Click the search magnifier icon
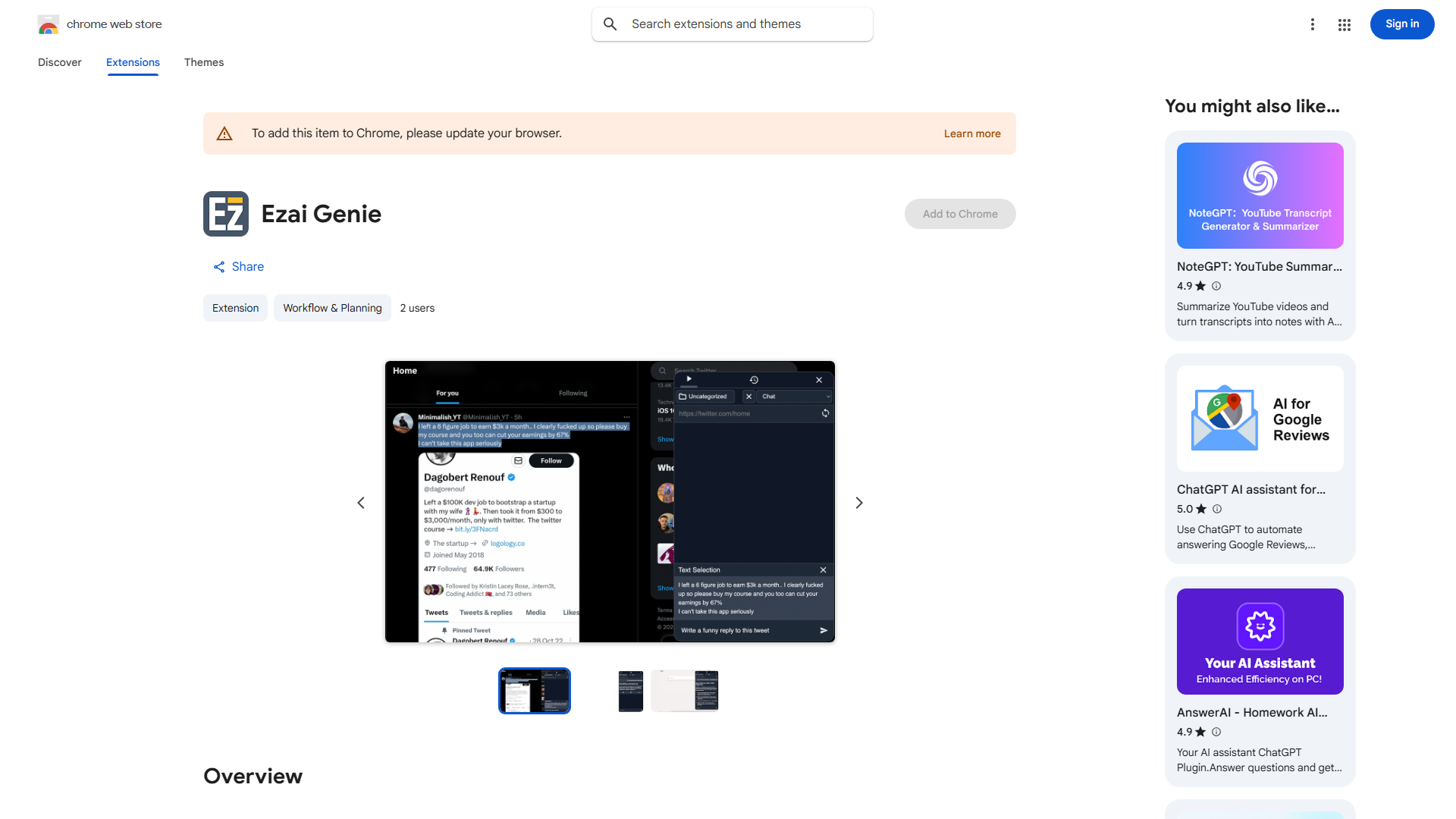Viewport: 1456px width, 819px height. tap(610, 24)
